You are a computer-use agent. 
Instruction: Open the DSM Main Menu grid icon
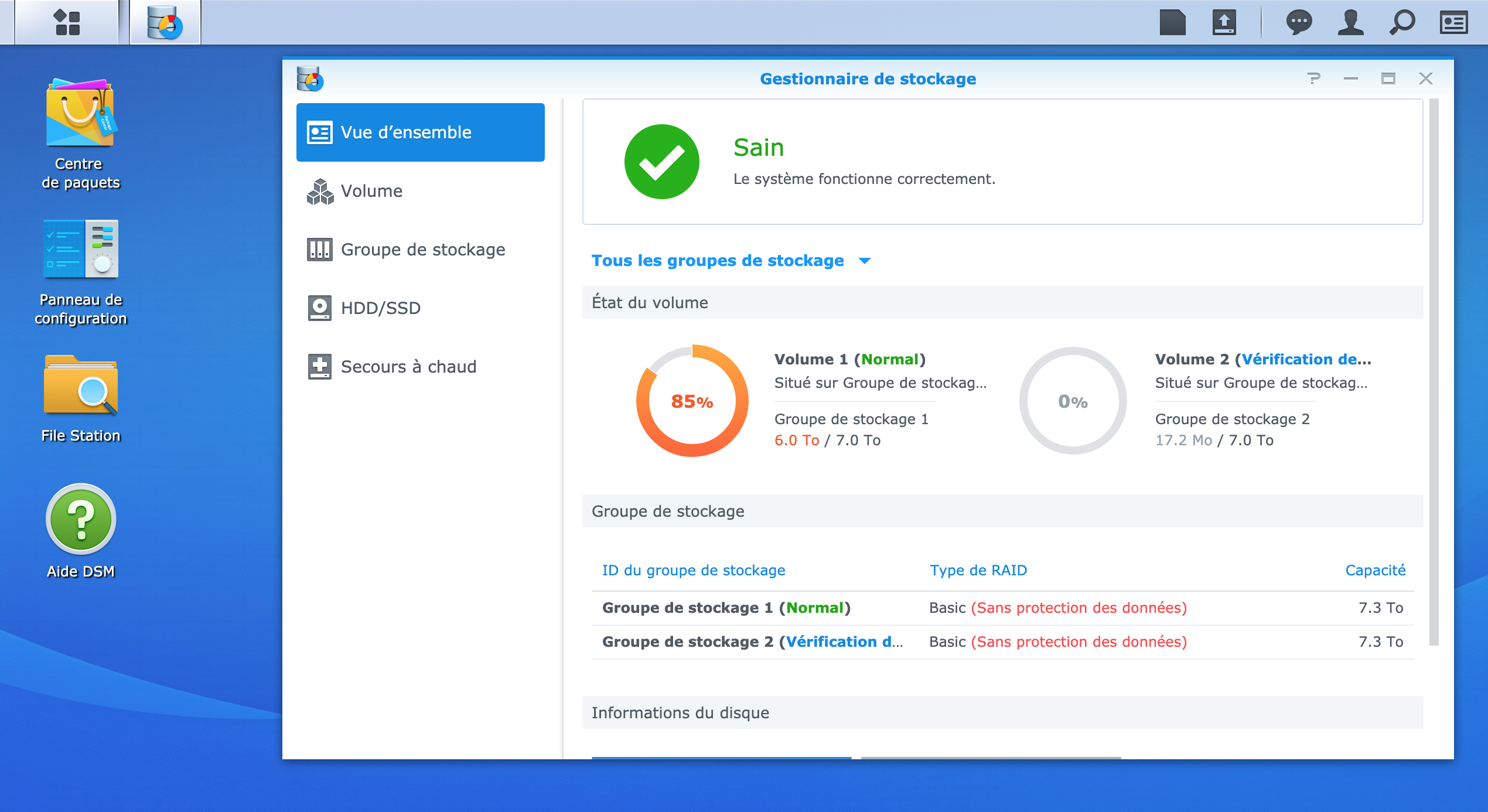click(x=67, y=22)
